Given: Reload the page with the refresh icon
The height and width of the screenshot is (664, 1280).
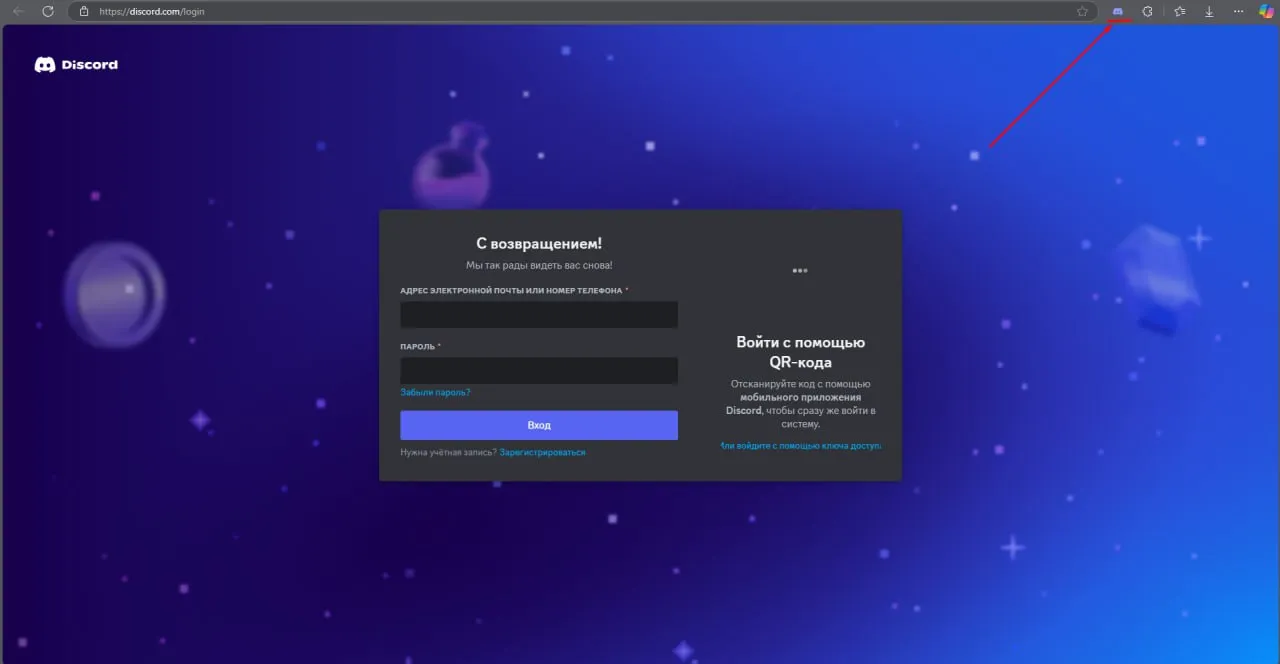Looking at the screenshot, I should (47, 11).
